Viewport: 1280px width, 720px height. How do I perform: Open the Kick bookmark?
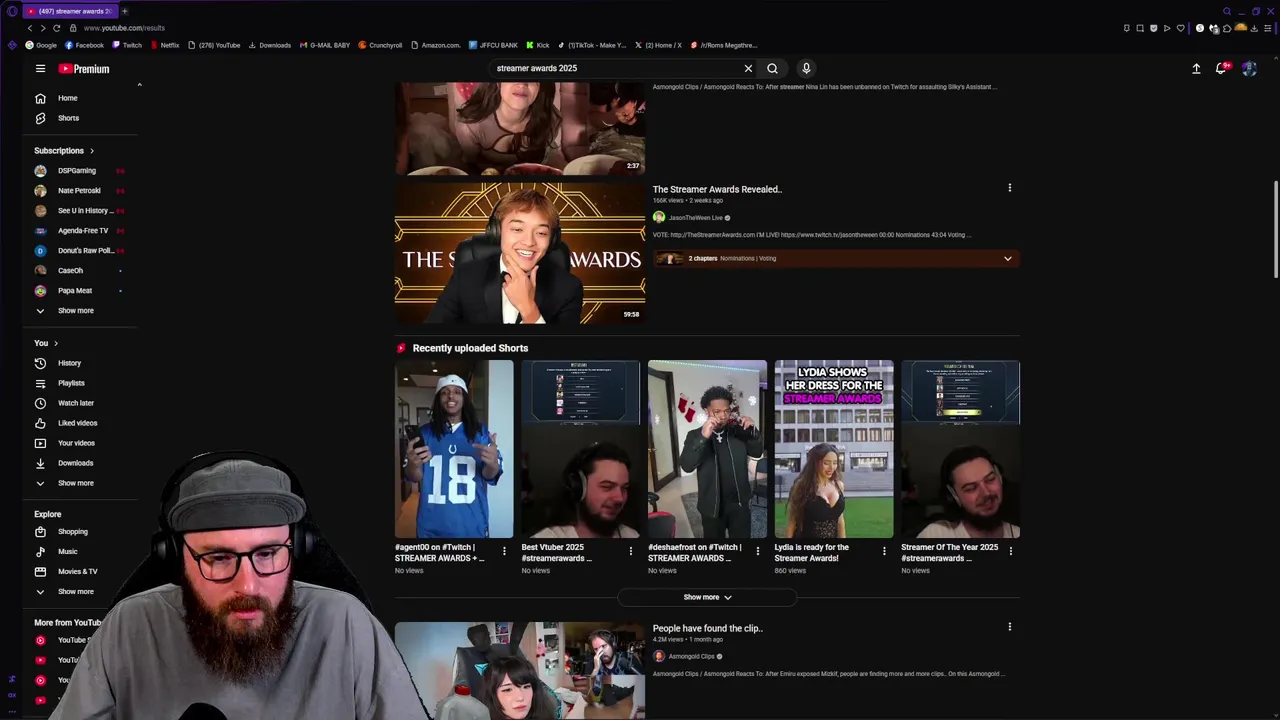click(x=538, y=45)
